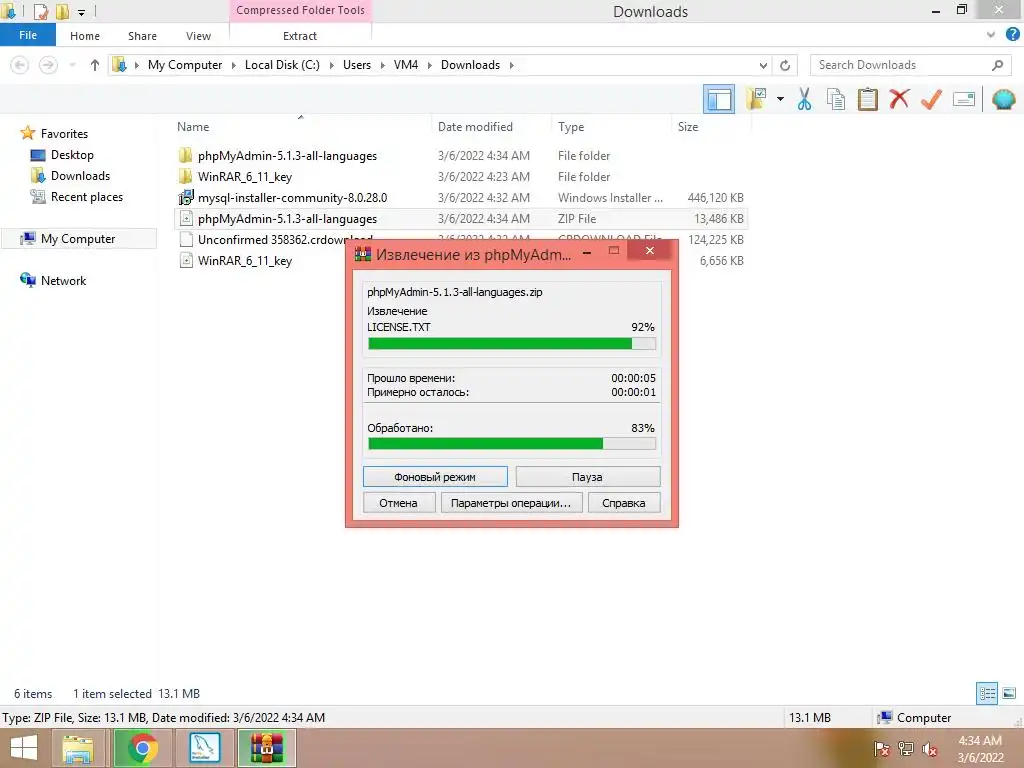This screenshot has height=768, width=1024.
Task: Select Desktop in navigation pane
Action: (72, 155)
